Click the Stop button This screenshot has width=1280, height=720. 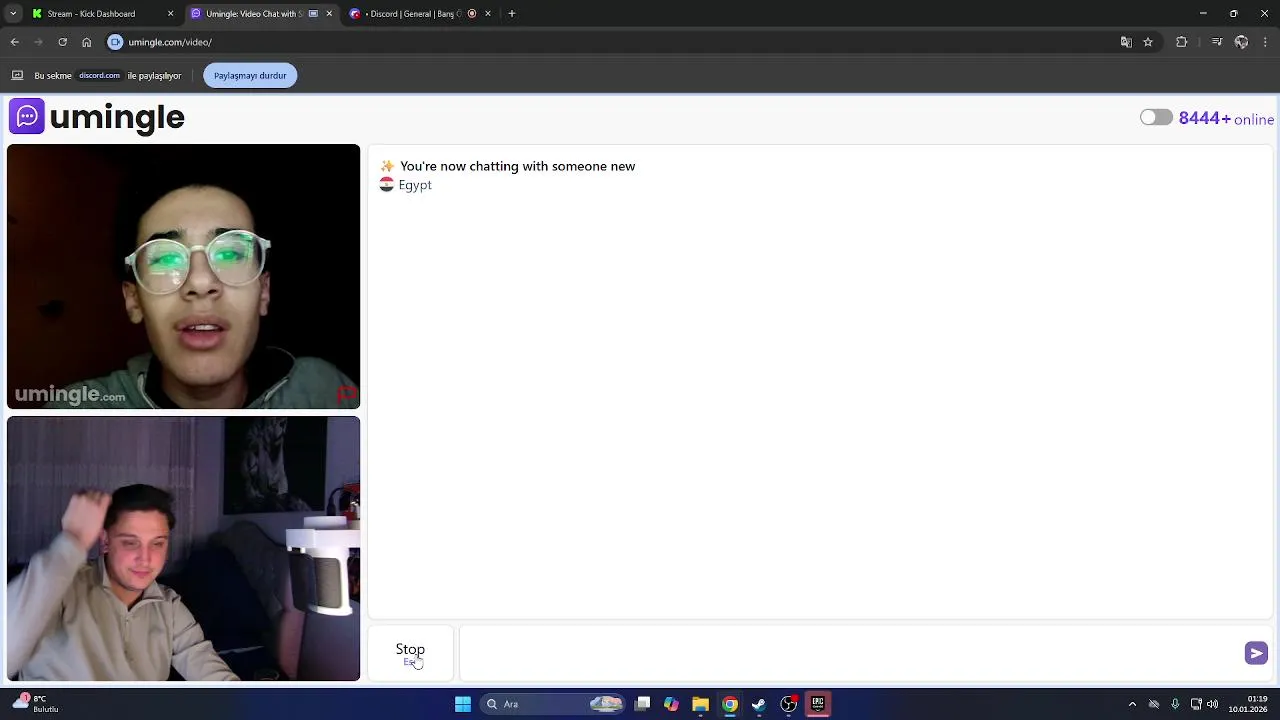click(410, 653)
